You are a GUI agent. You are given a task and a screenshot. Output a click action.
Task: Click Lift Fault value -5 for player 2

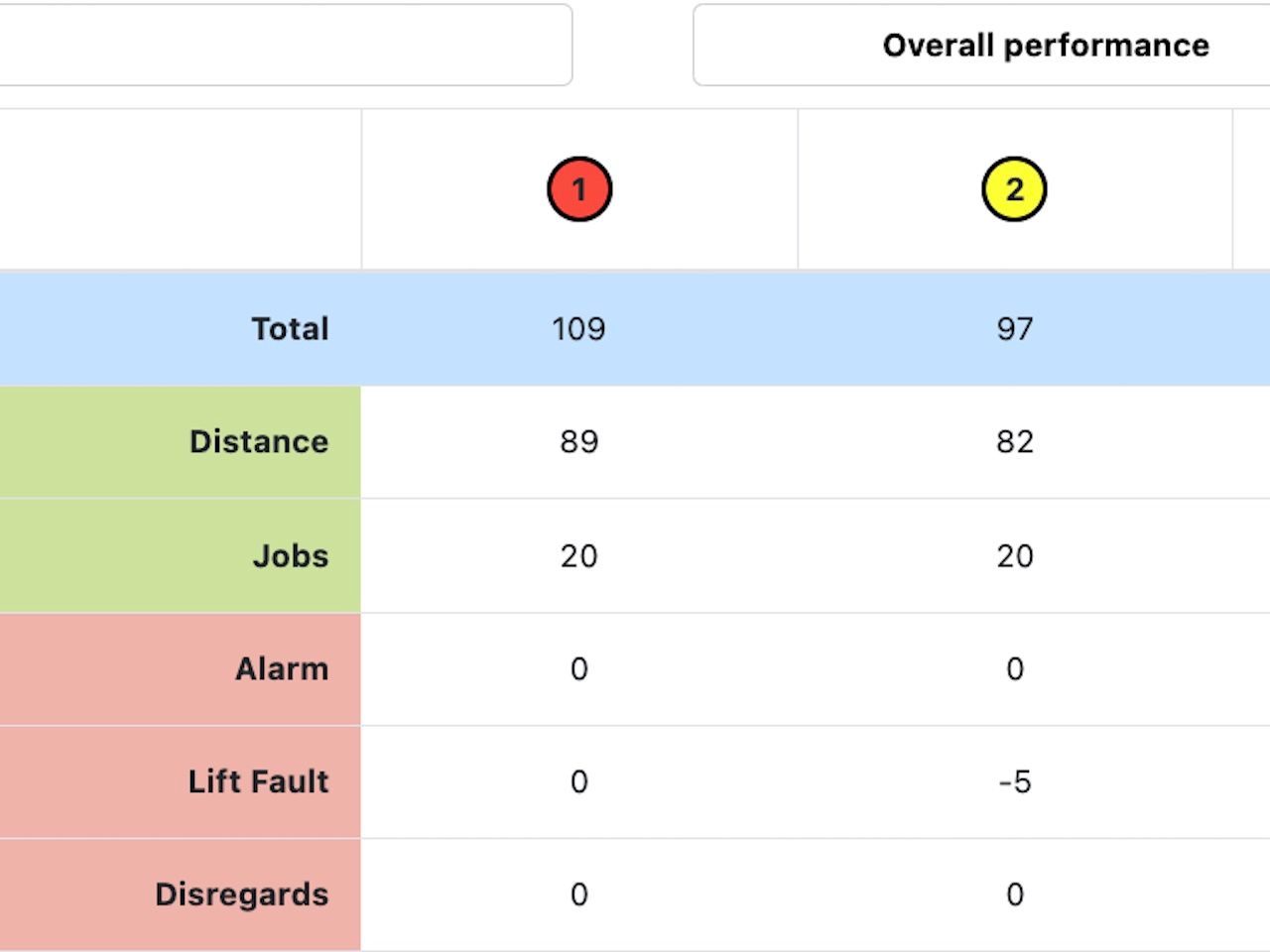tap(1014, 781)
